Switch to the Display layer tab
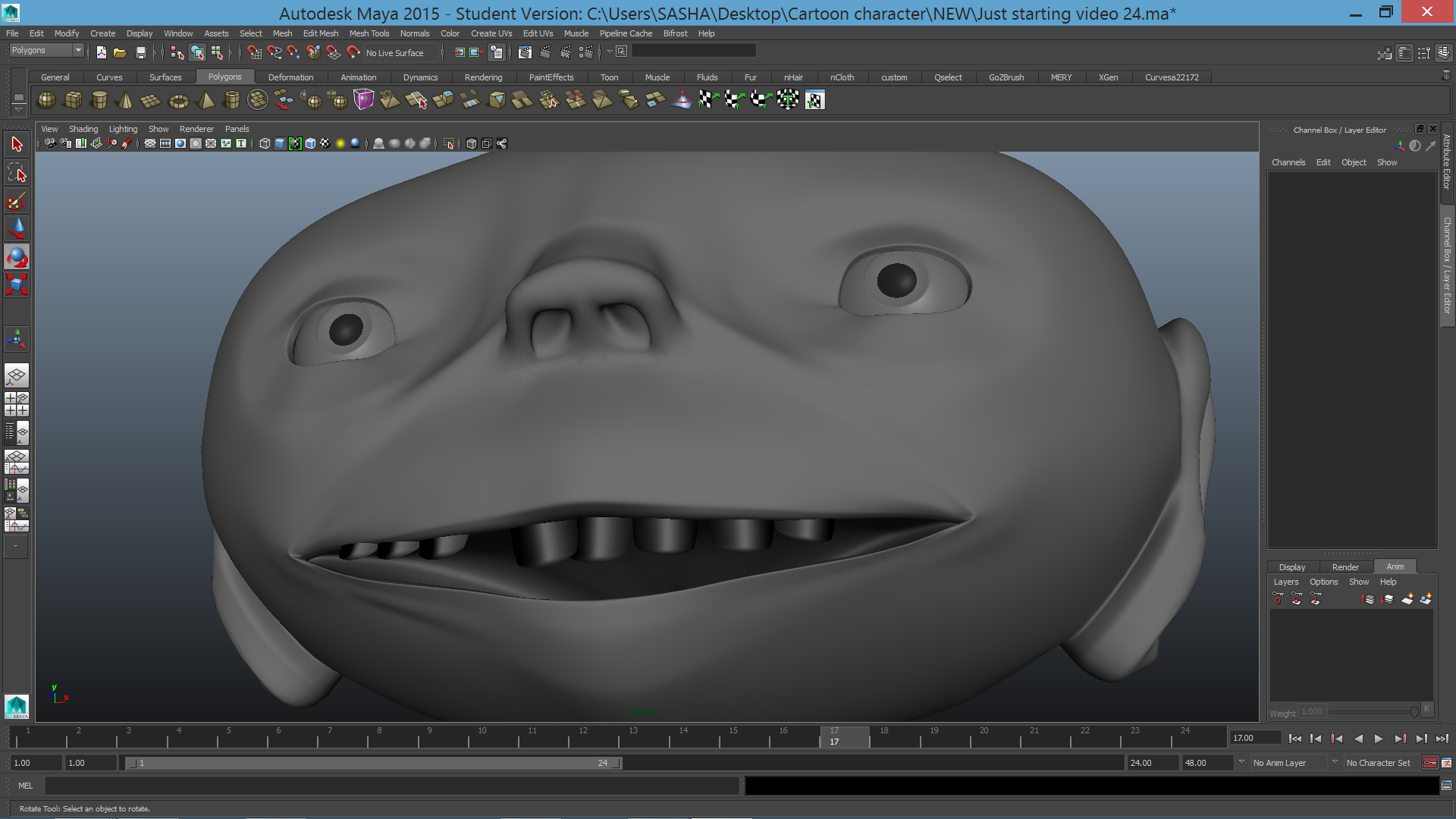This screenshot has width=1456, height=819. click(x=1292, y=567)
